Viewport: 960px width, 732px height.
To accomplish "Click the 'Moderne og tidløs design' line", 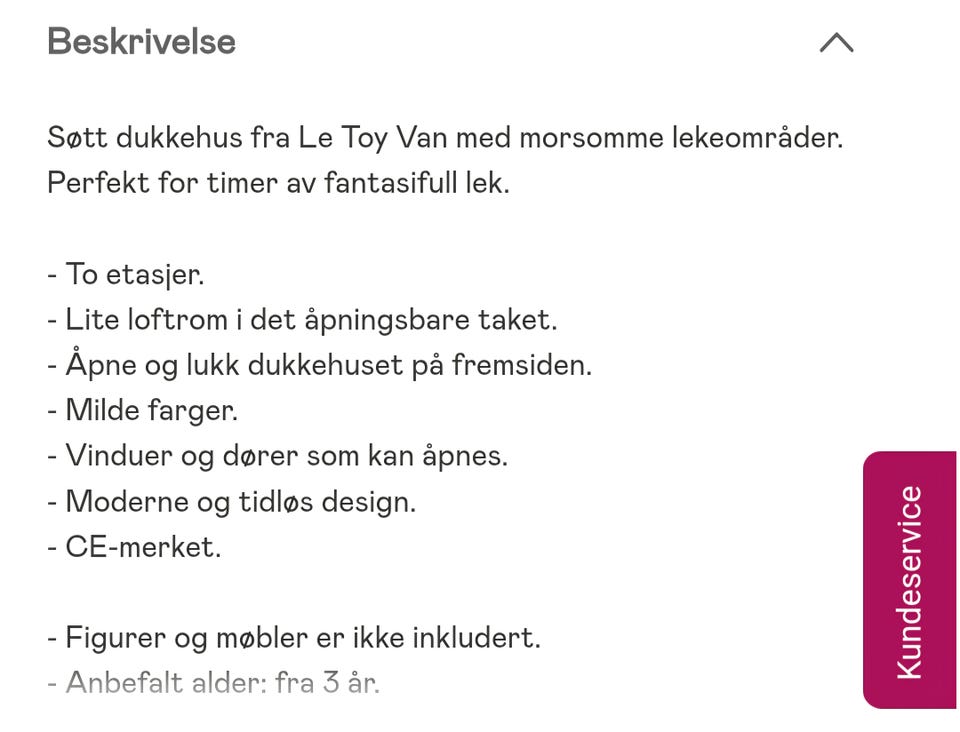I will point(240,501).
